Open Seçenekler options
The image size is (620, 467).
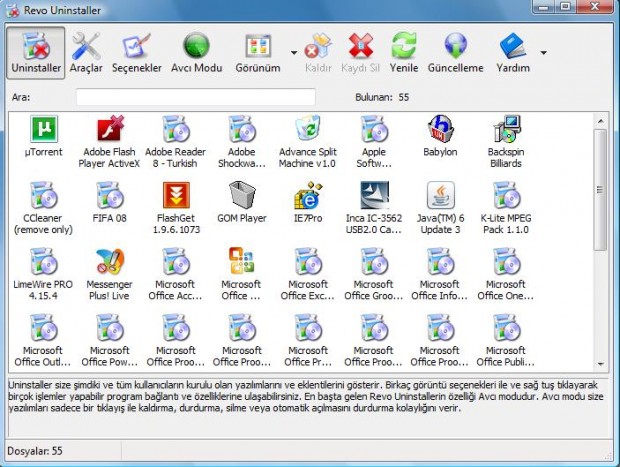137,53
